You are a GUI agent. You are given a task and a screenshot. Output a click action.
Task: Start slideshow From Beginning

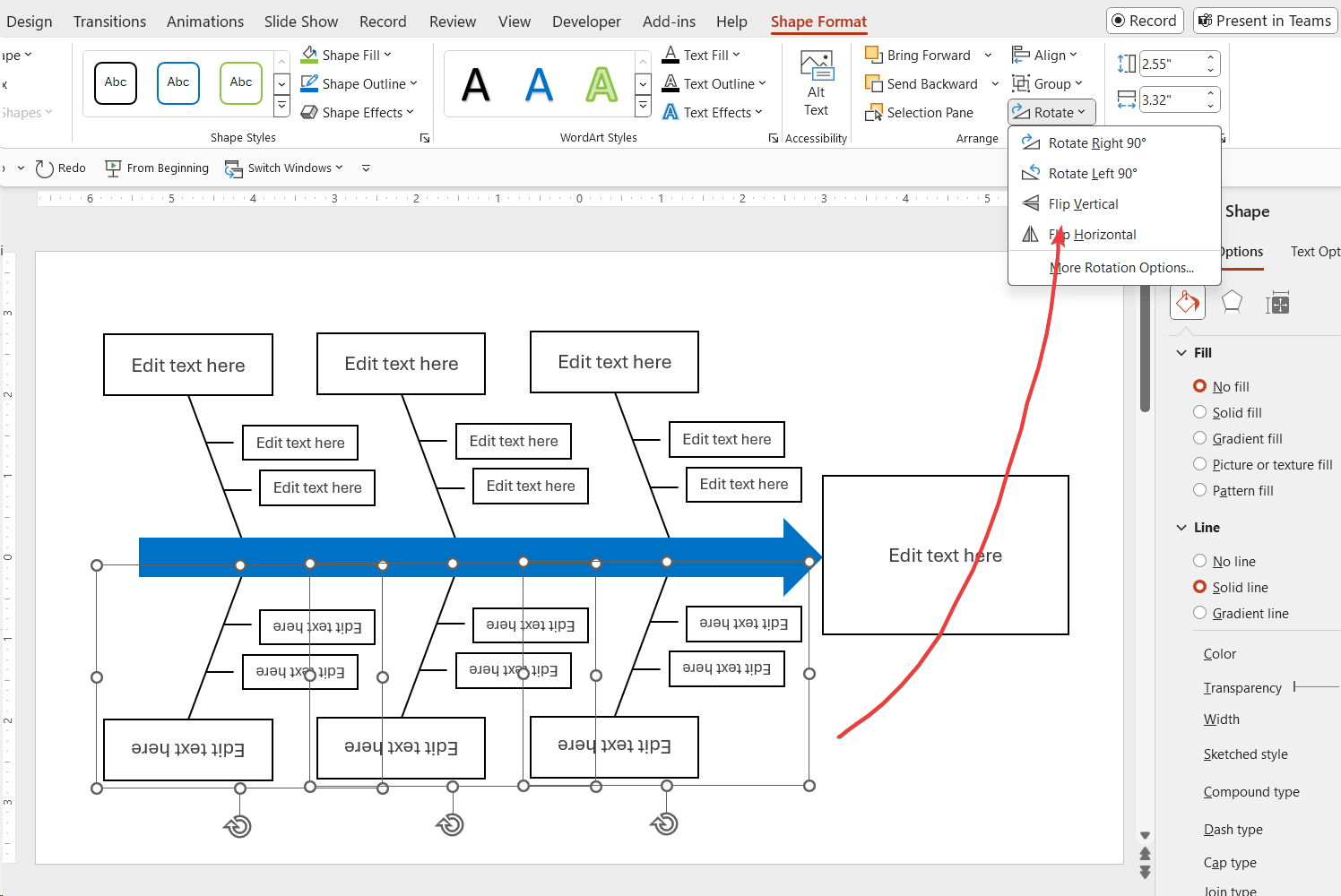point(157,168)
